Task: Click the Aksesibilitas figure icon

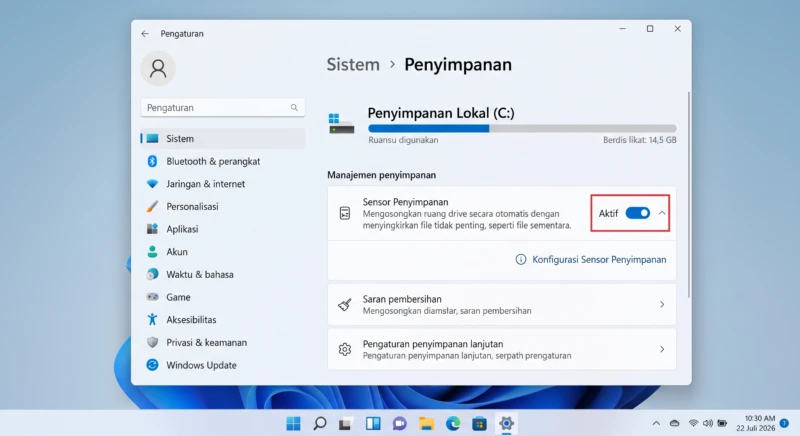Action: (x=152, y=320)
